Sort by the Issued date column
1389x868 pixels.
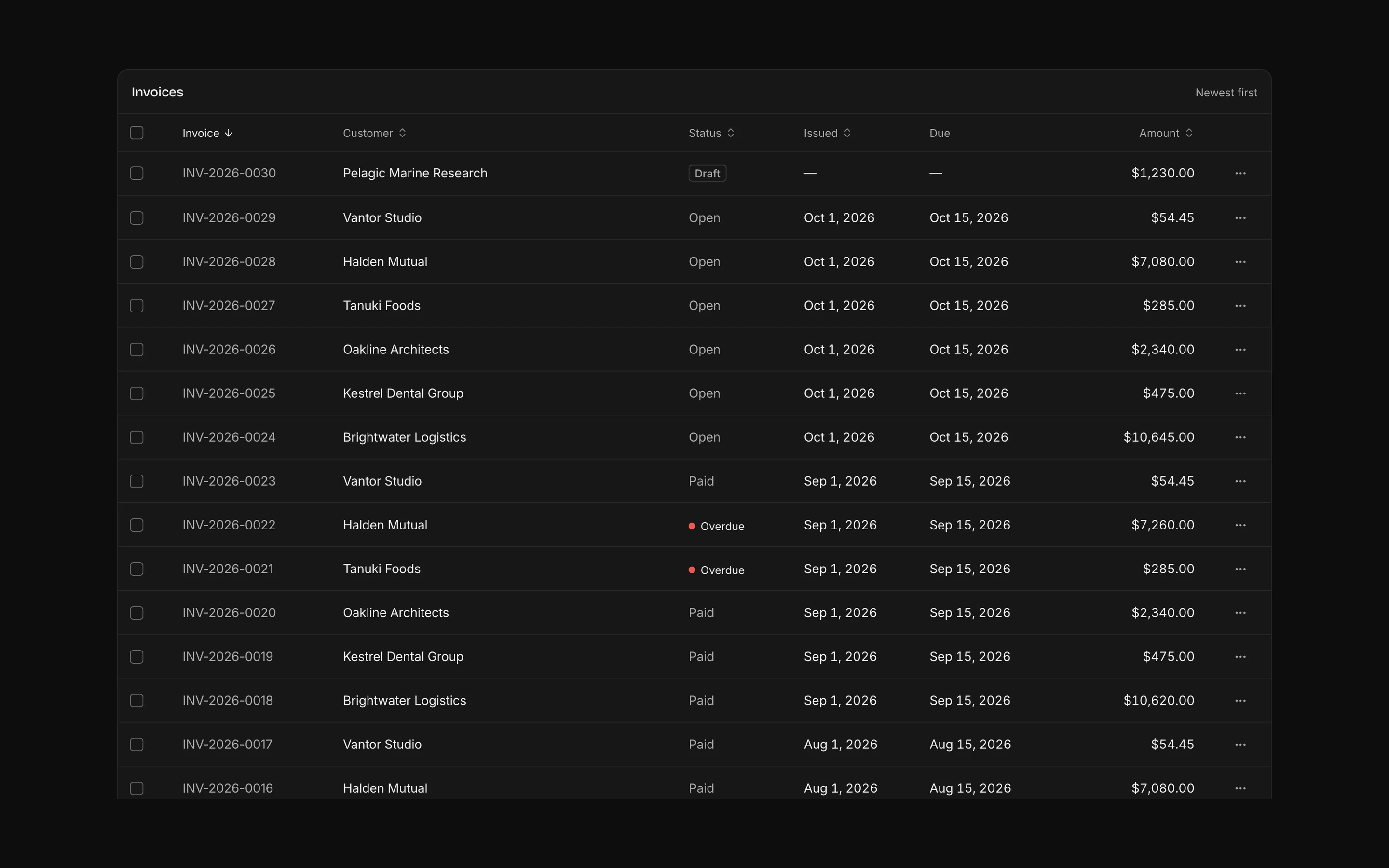click(x=827, y=133)
